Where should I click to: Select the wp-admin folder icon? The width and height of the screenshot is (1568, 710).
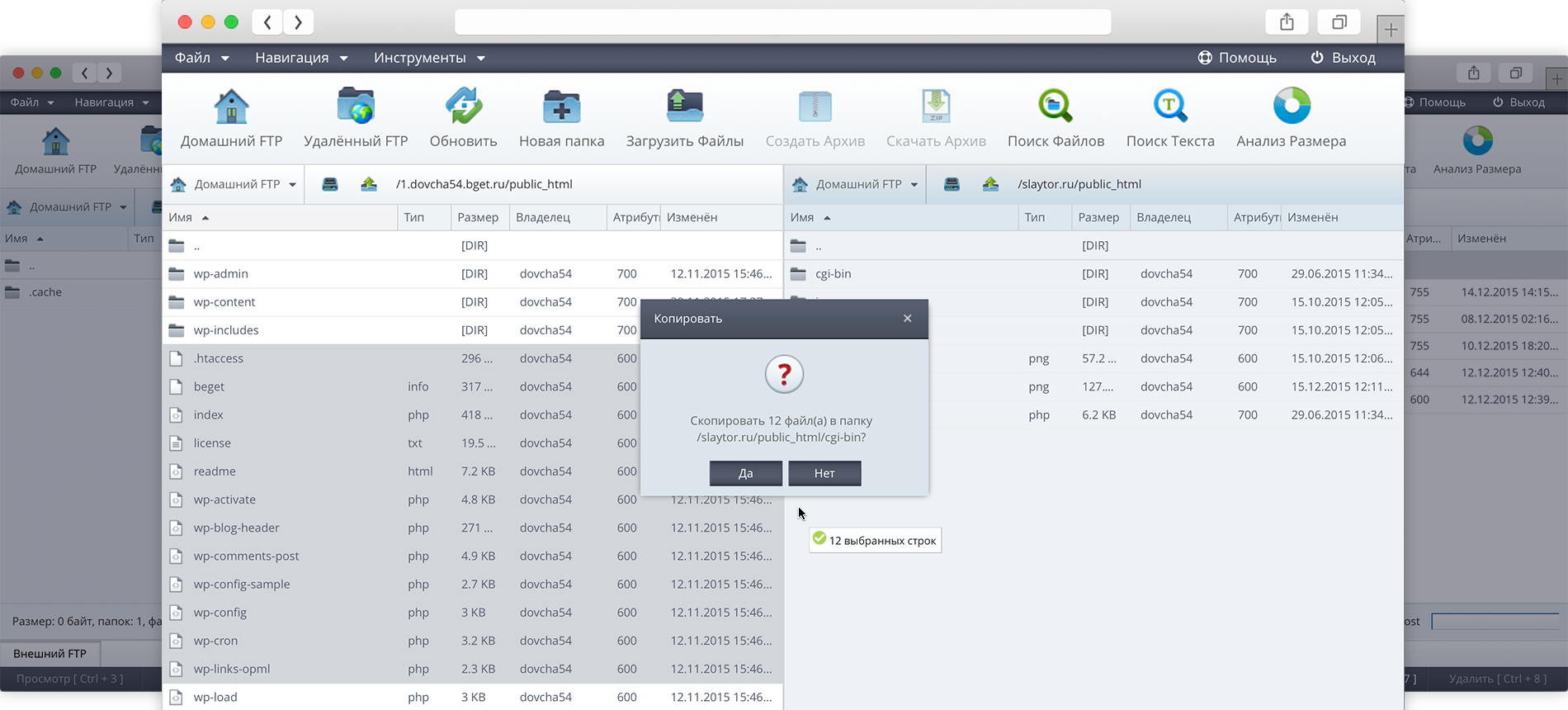177,273
